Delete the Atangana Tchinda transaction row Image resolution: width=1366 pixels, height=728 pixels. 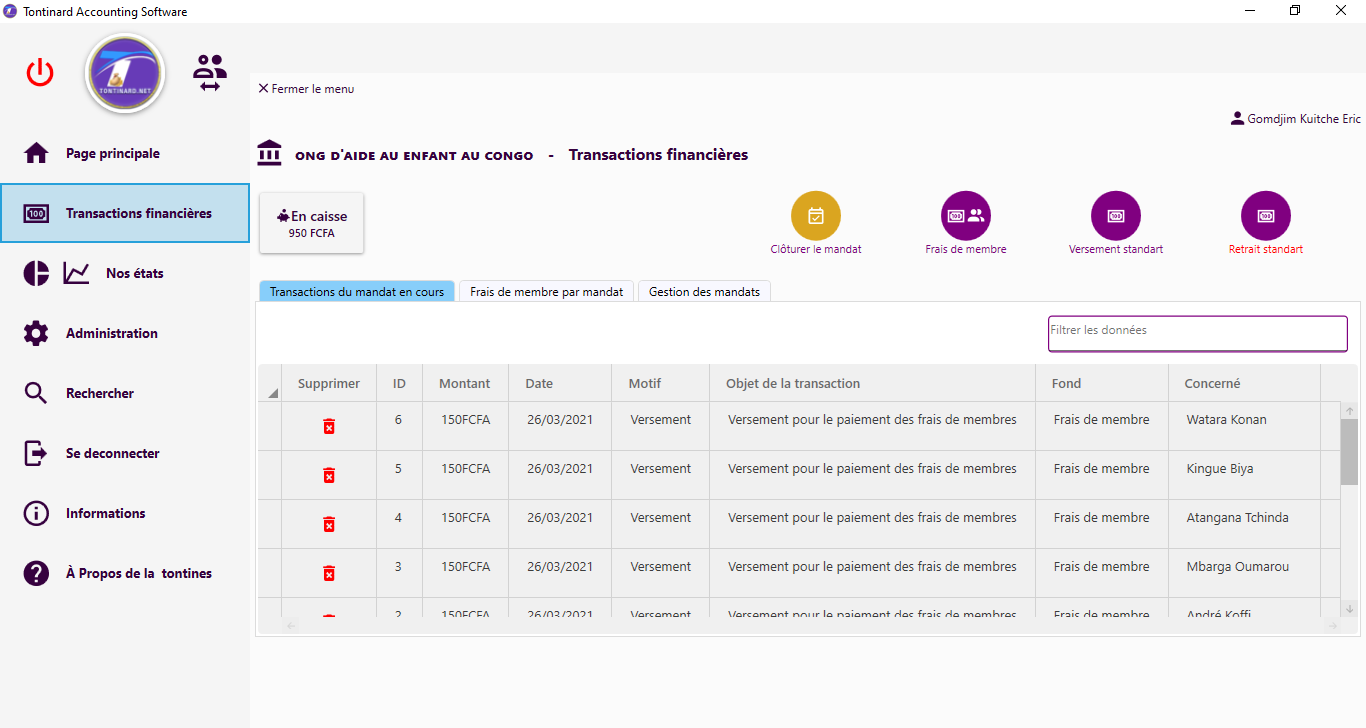click(328, 524)
